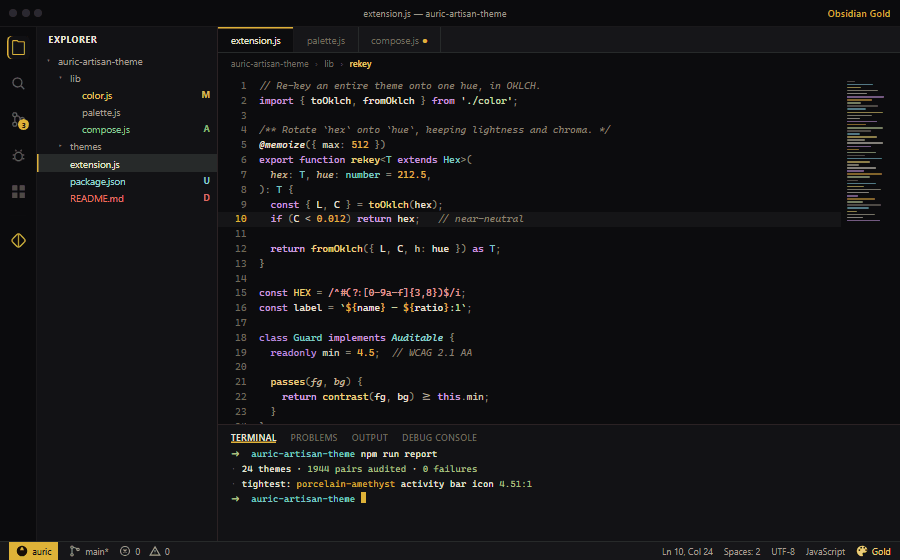Switch to the palette.js editor tab
The height and width of the screenshot is (560, 900).
pyautogui.click(x=325, y=41)
